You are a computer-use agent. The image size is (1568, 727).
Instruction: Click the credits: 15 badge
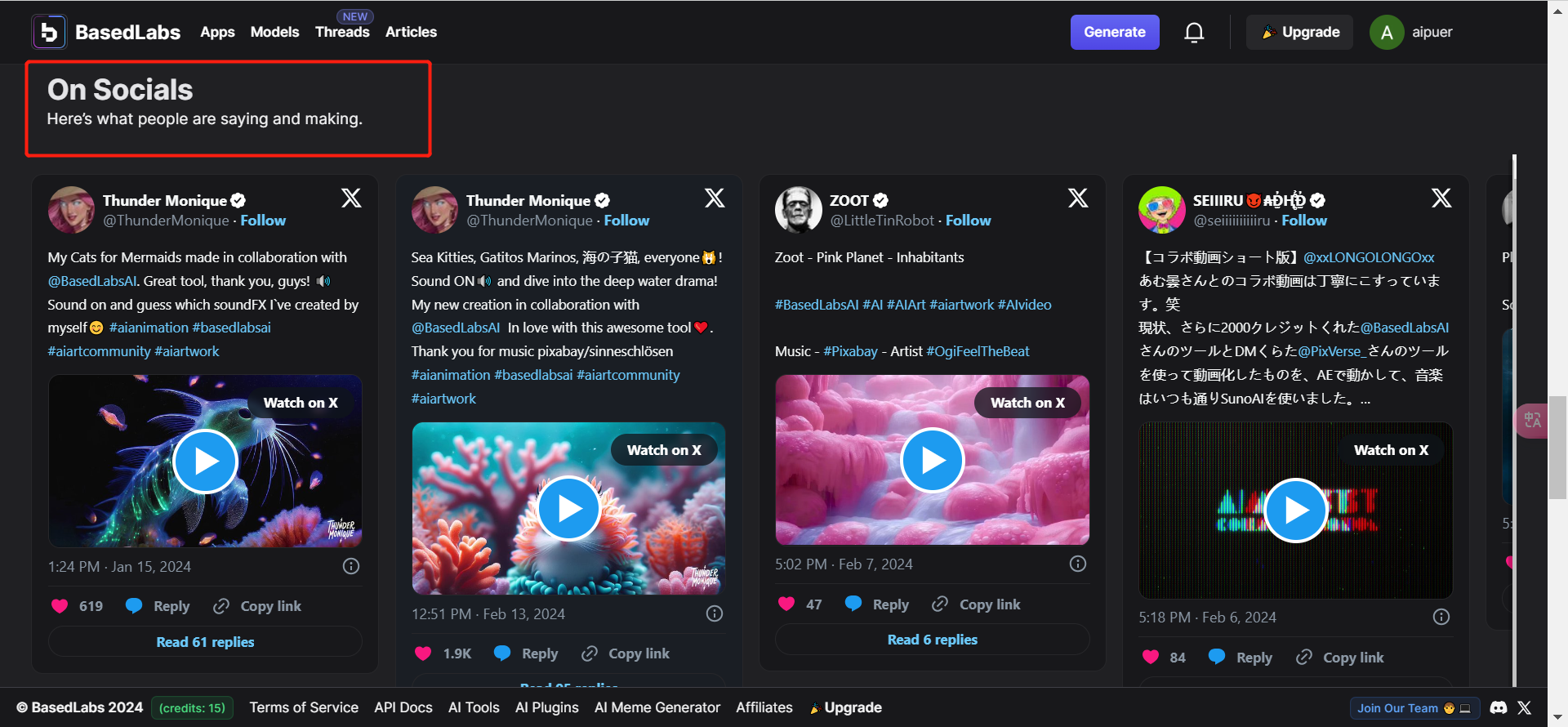[x=192, y=708]
